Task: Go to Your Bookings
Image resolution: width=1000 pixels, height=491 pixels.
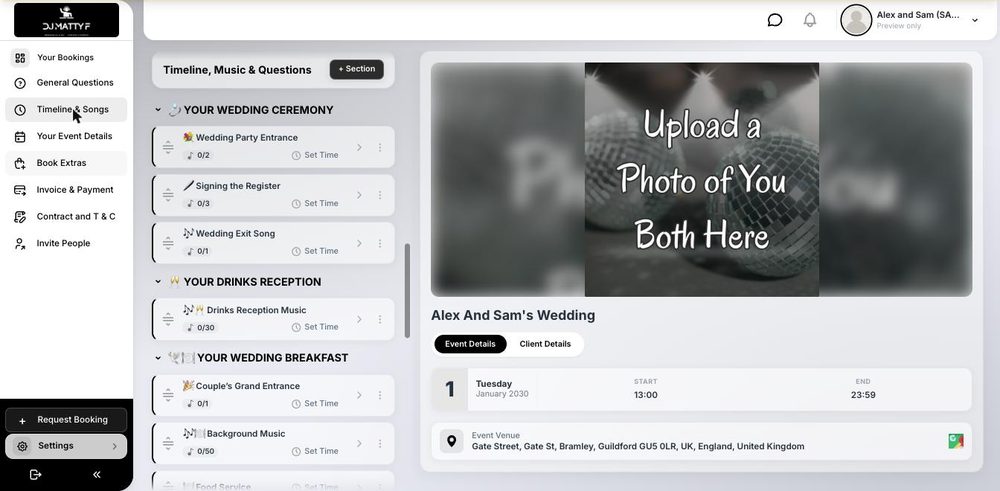Action: (65, 57)
